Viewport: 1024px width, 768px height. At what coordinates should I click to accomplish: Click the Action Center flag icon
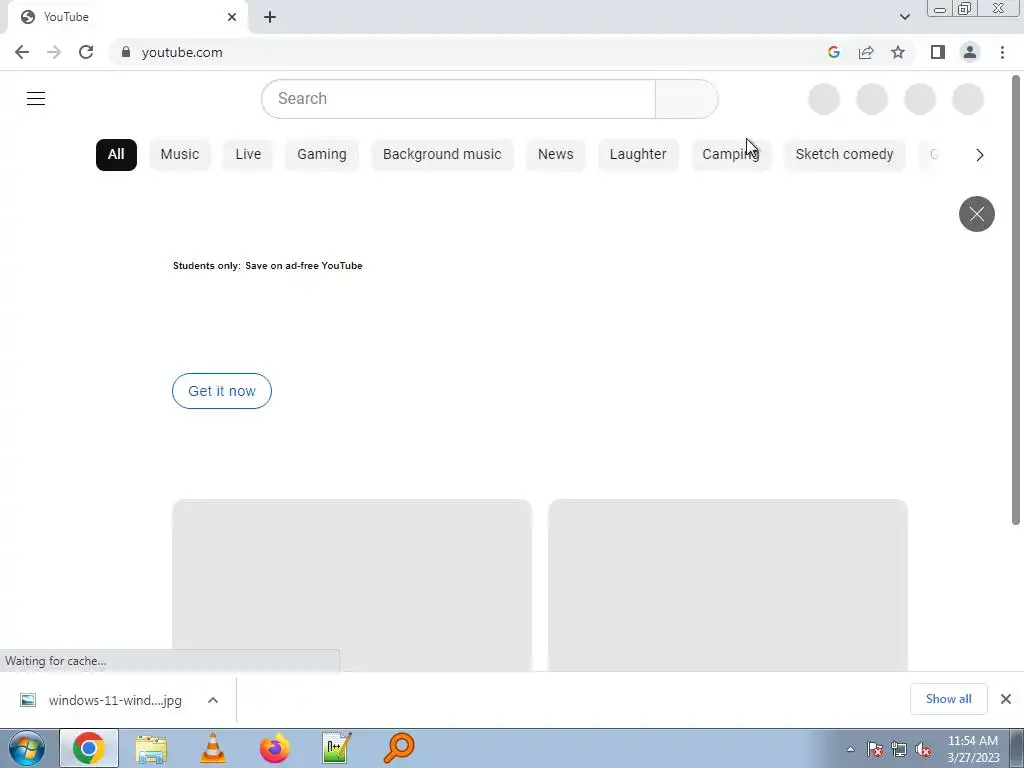875,749
